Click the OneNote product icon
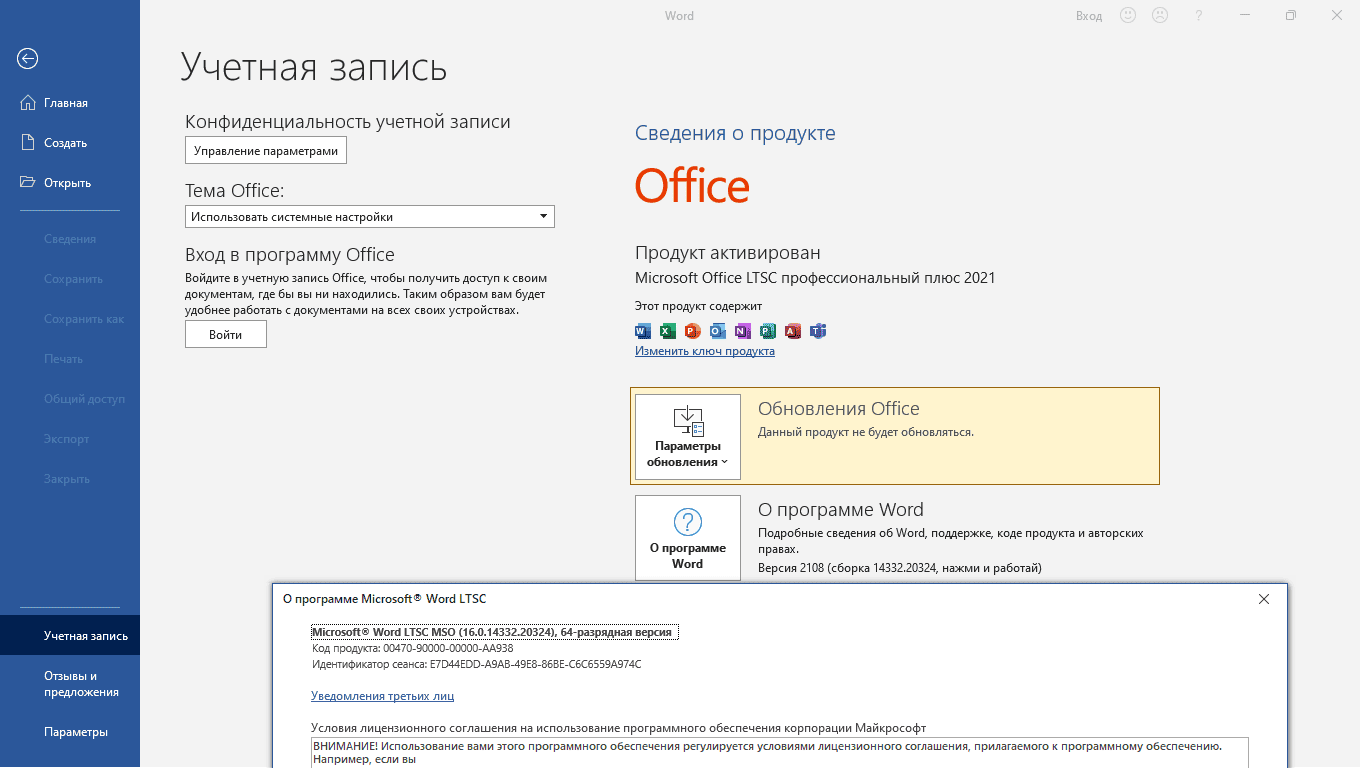1360x768 pixels. 743,331
